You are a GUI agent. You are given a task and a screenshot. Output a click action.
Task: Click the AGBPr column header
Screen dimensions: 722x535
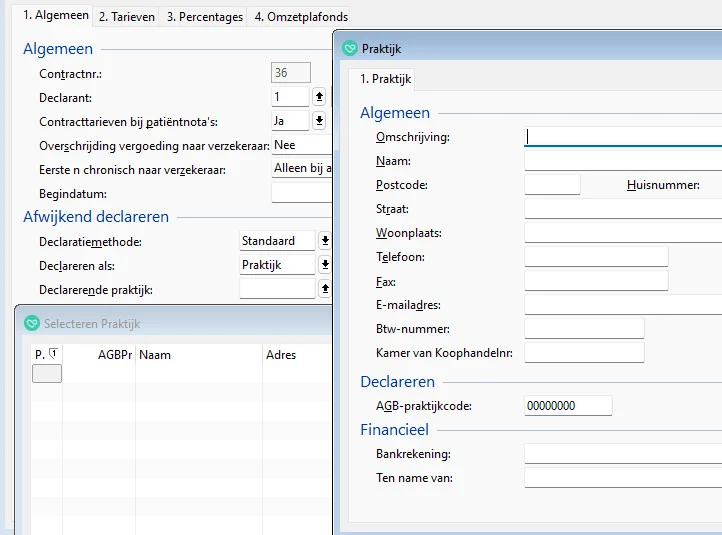(x=114, y=355)
